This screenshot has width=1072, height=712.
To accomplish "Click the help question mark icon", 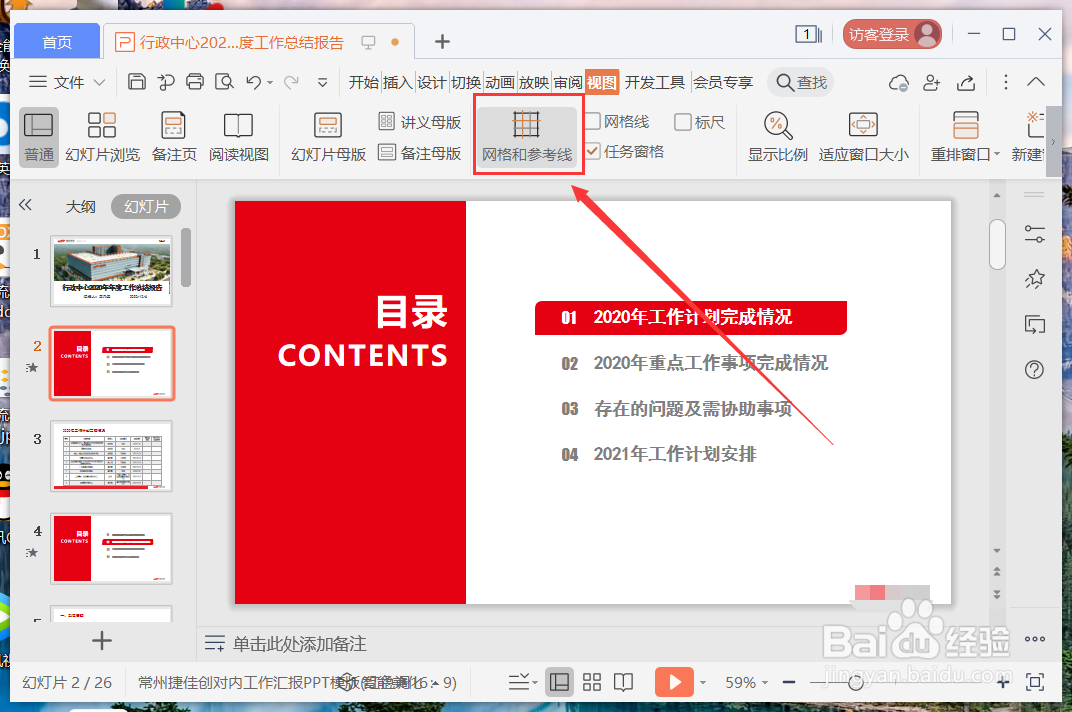I will click(x=1034, y=370).
